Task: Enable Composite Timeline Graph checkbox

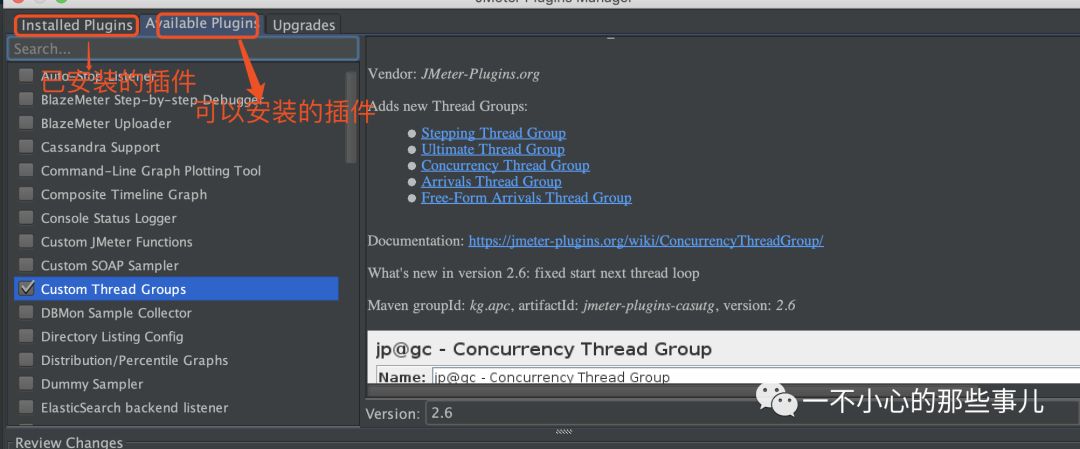Action: coord(26,194)
